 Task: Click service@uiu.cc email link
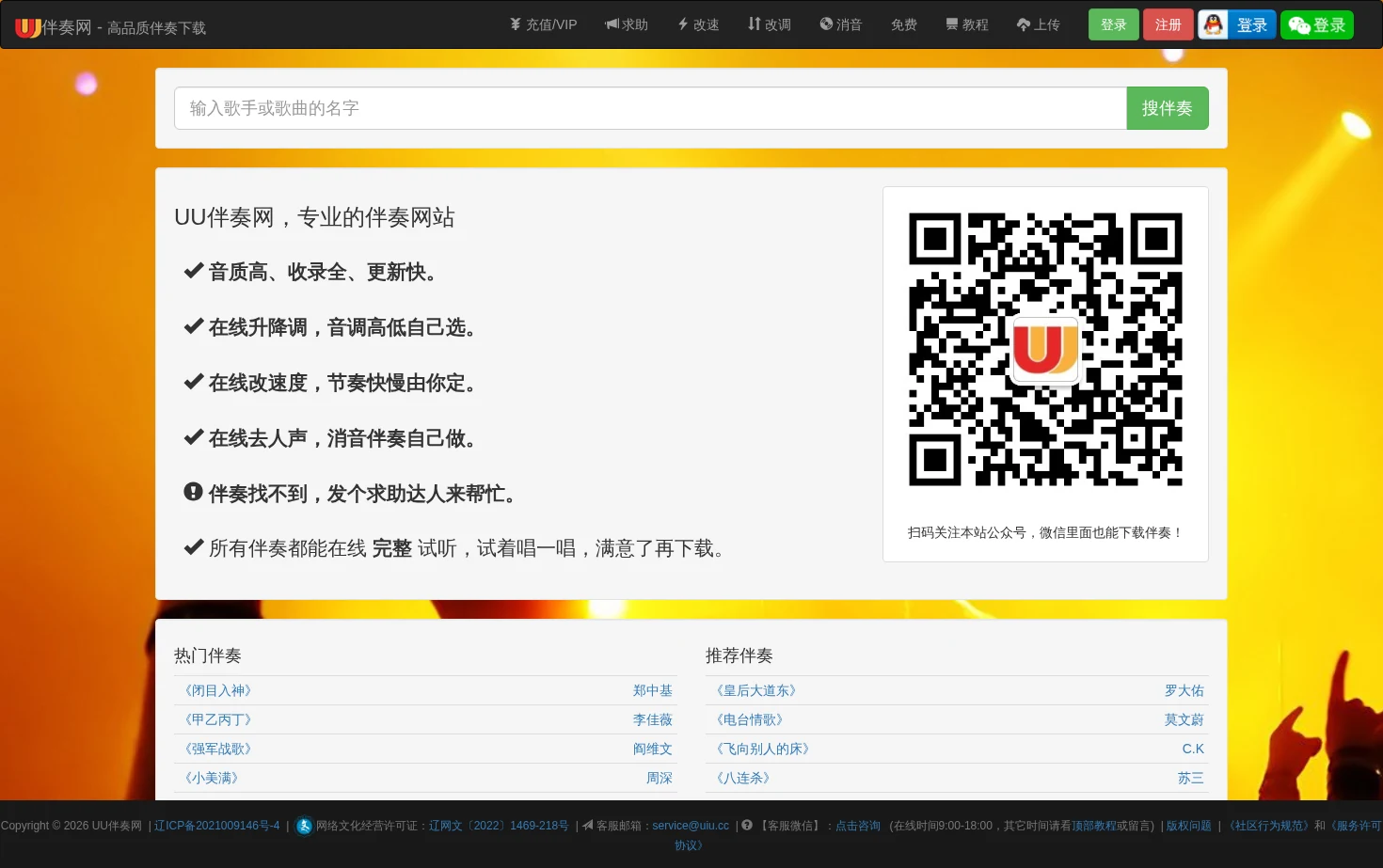[691, 826]
